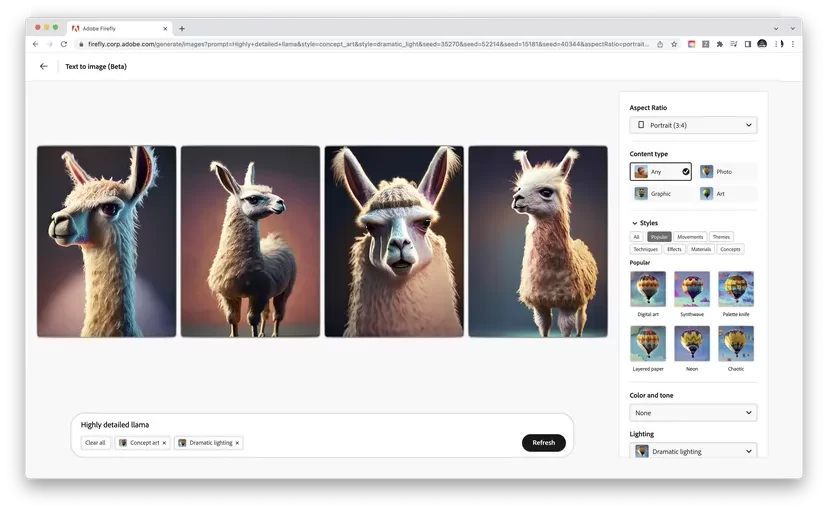Switch to the Themes styles tab
828x512 pixels.
tap(721, 237)
